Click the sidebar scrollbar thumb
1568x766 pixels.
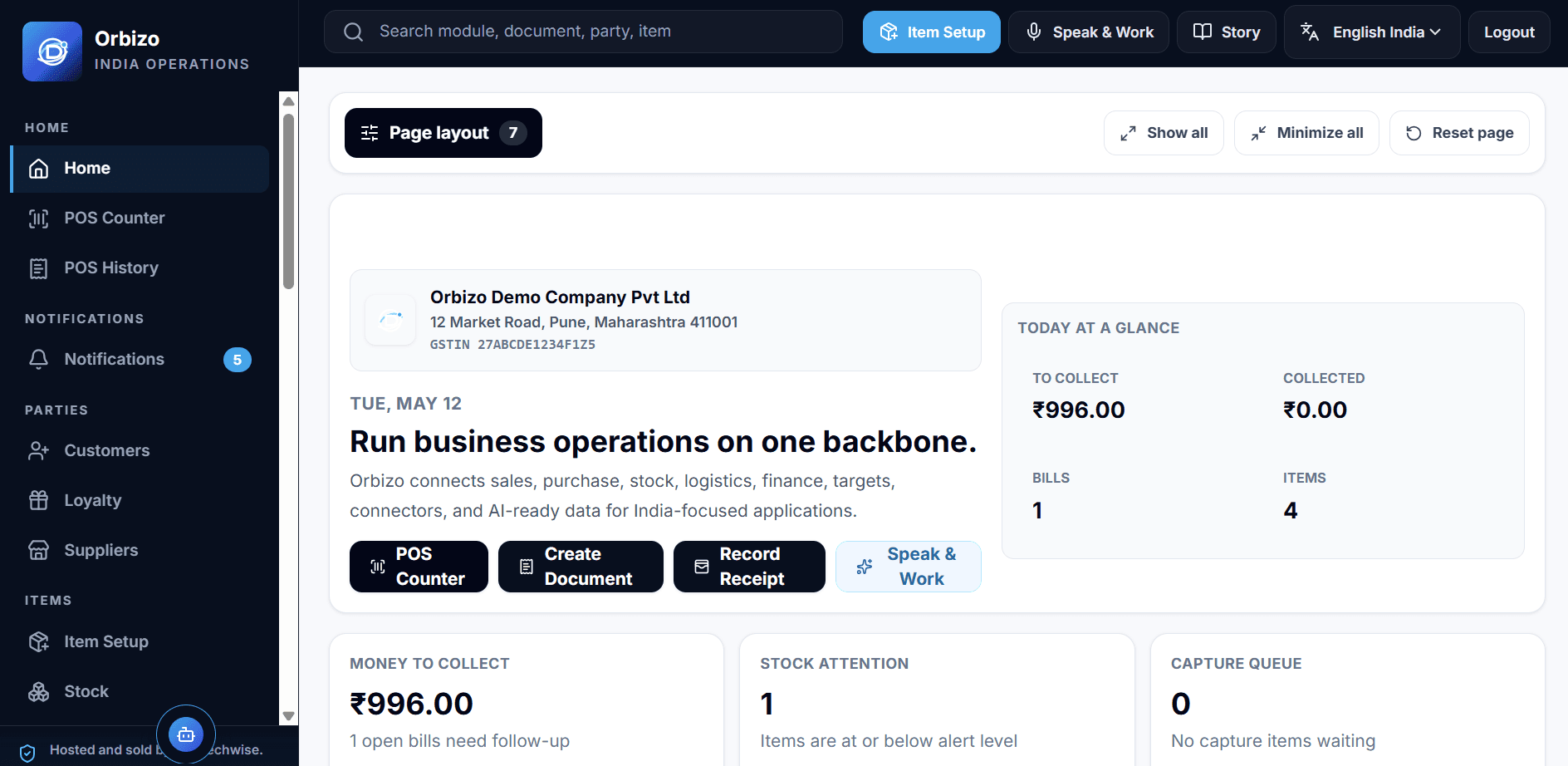pos(288,201)
